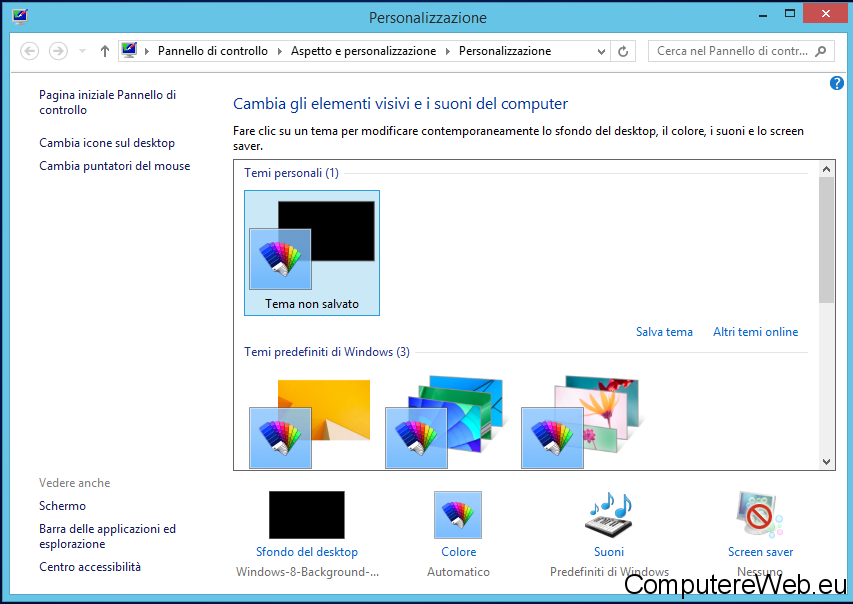Image resolution: width=853 pixels, height=604 pixels.
Task: Go up one folder level
Action: tap(104, 51)
